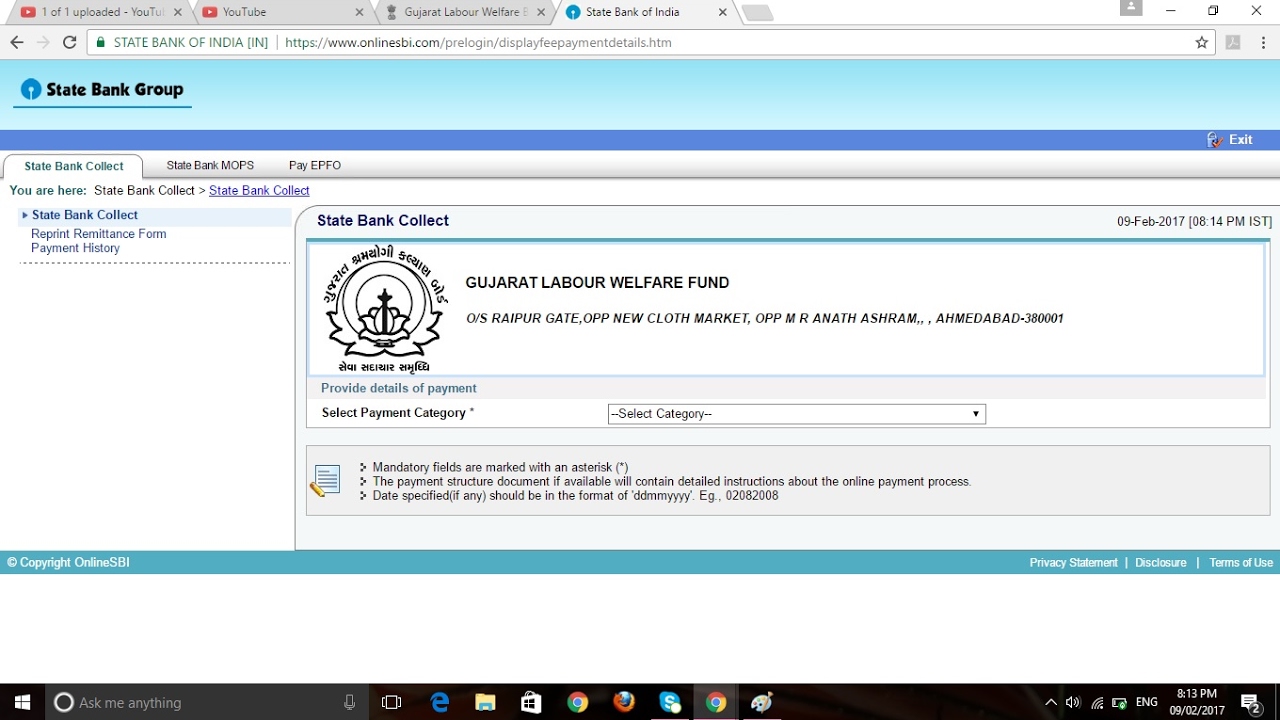
Task: Open File Explorer from the taskbar
Action: coord(485,702)
